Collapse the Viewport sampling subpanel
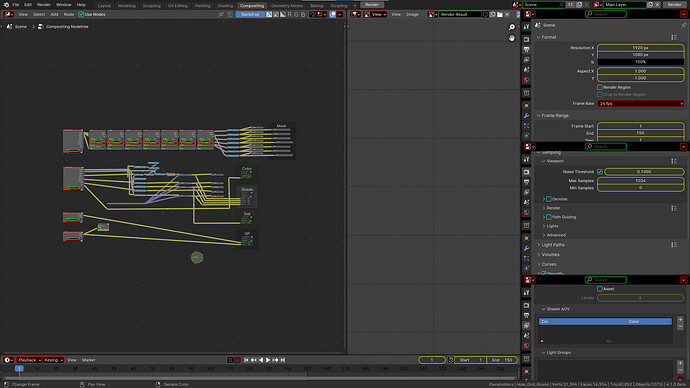 (x=543, y=161)
